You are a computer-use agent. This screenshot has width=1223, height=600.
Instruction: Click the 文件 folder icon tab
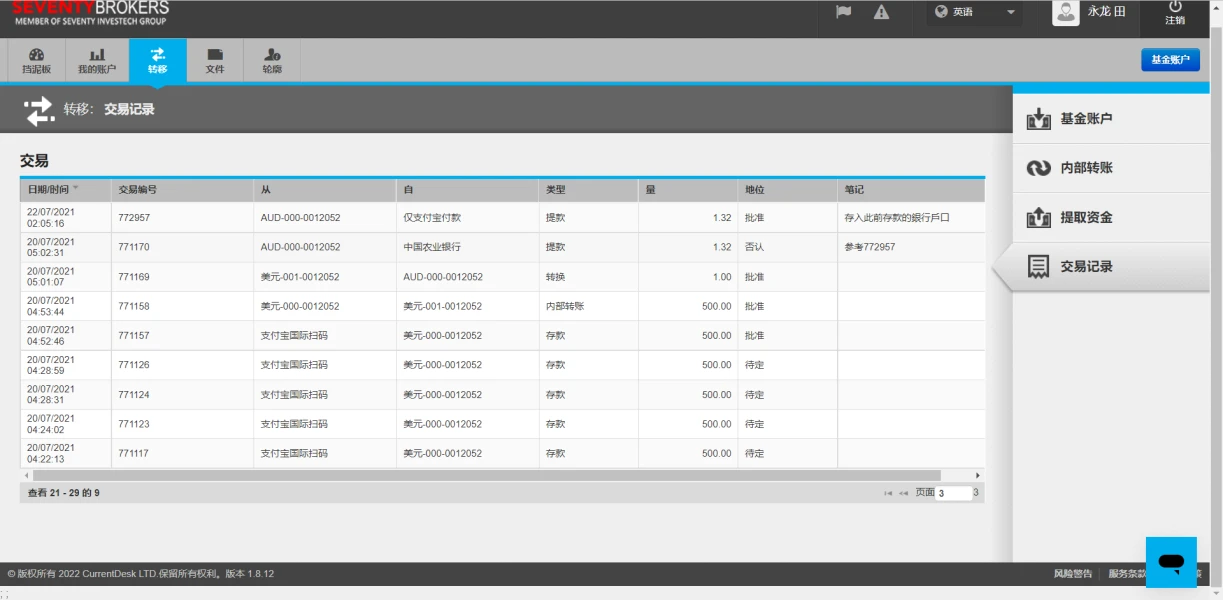point(215,61)
